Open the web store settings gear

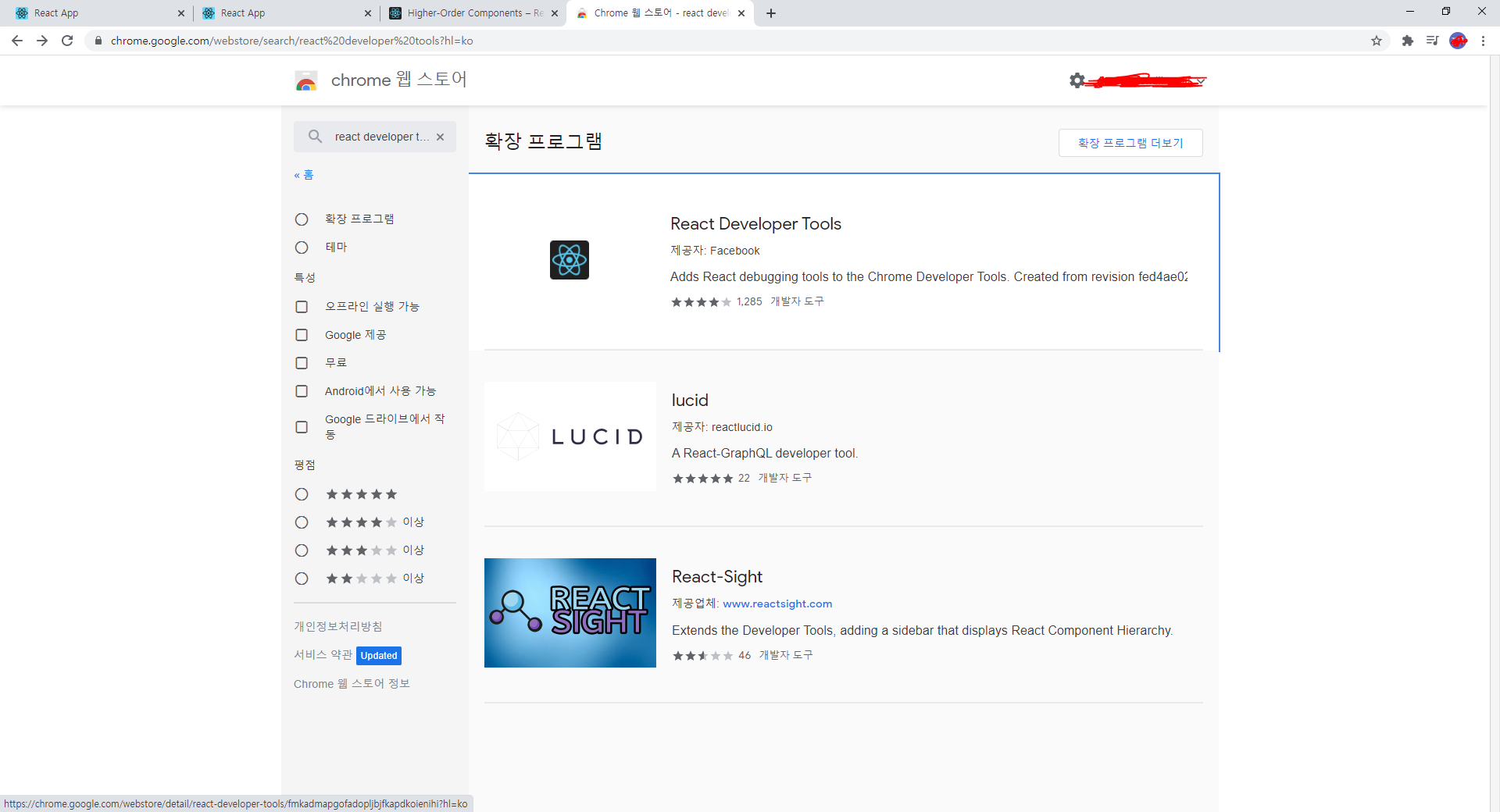pos(1077,80)
